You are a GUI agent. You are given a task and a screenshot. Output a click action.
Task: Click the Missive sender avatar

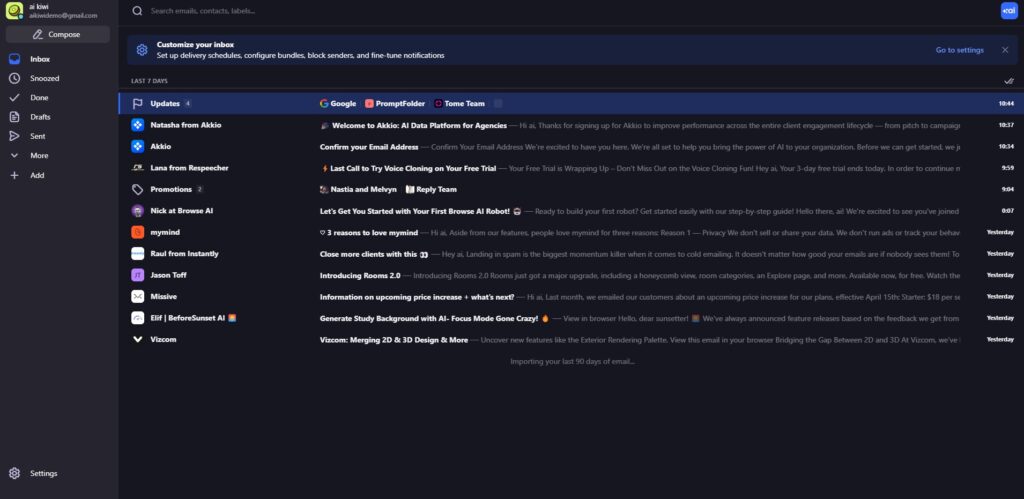pyautogui.click(x=137, y=297)
